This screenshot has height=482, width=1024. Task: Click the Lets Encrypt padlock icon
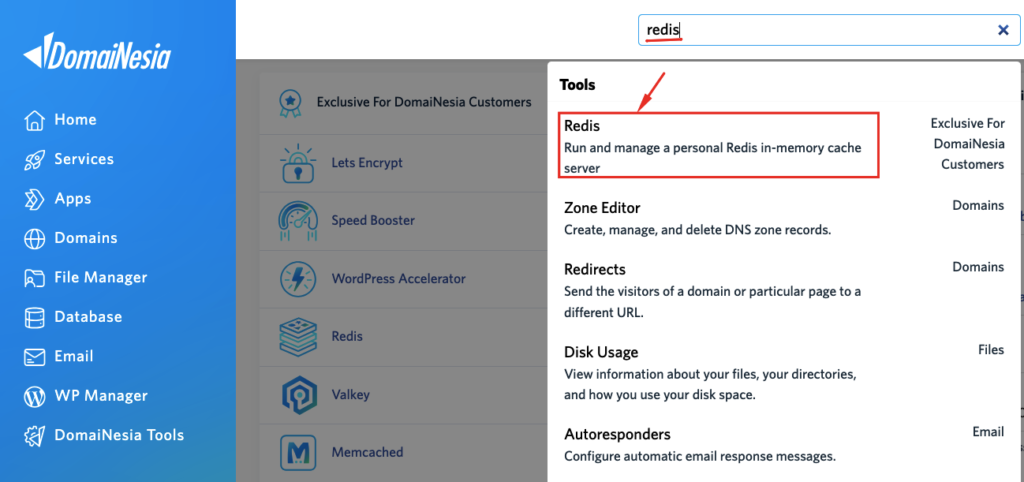coord(298,163)
